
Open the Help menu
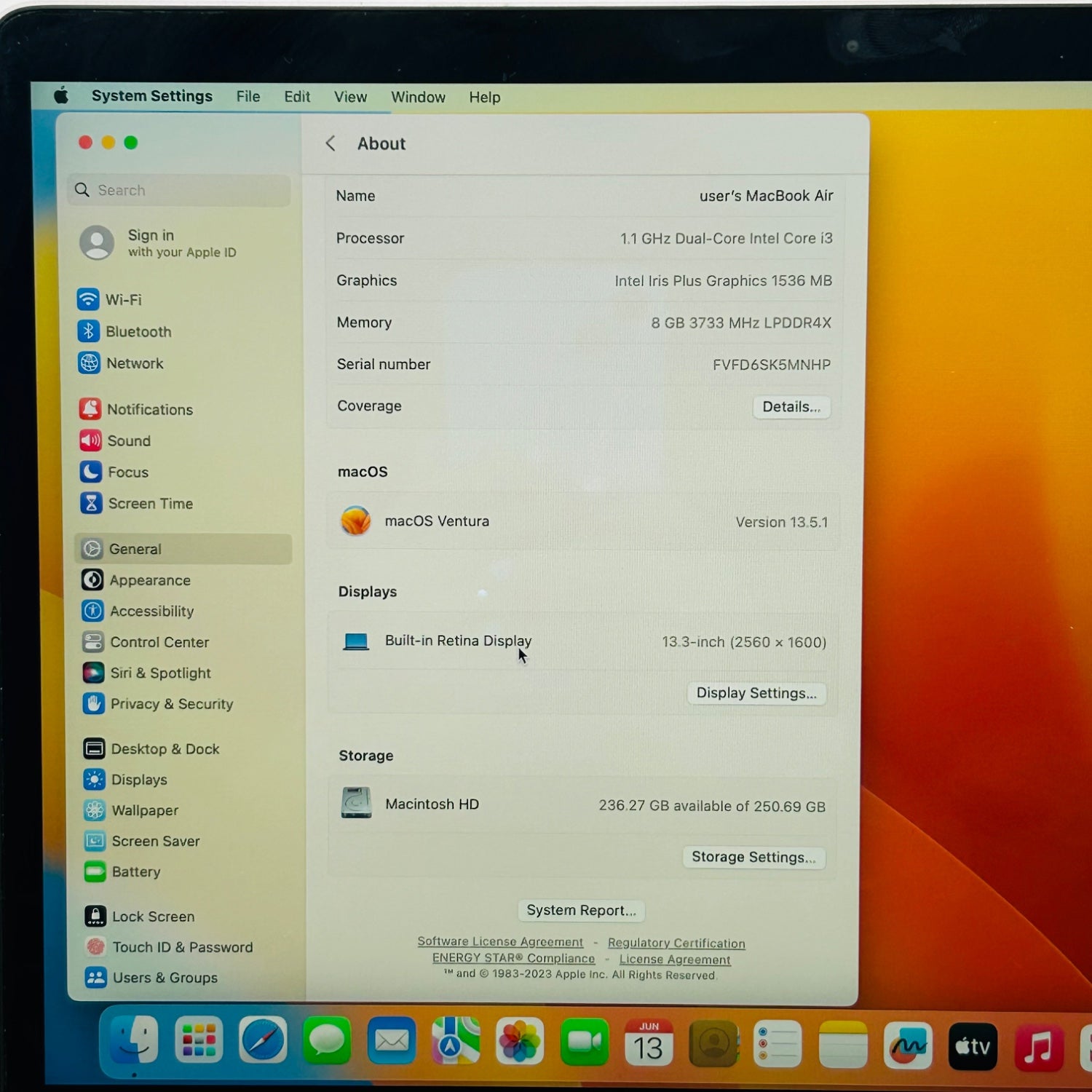485,98
